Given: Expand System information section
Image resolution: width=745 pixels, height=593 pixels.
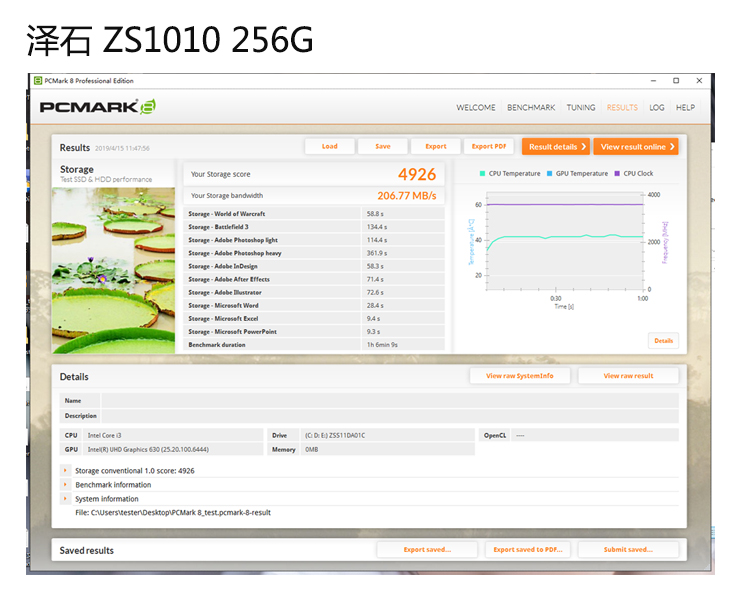Looking at the screenshot, I should coord(65,499).
